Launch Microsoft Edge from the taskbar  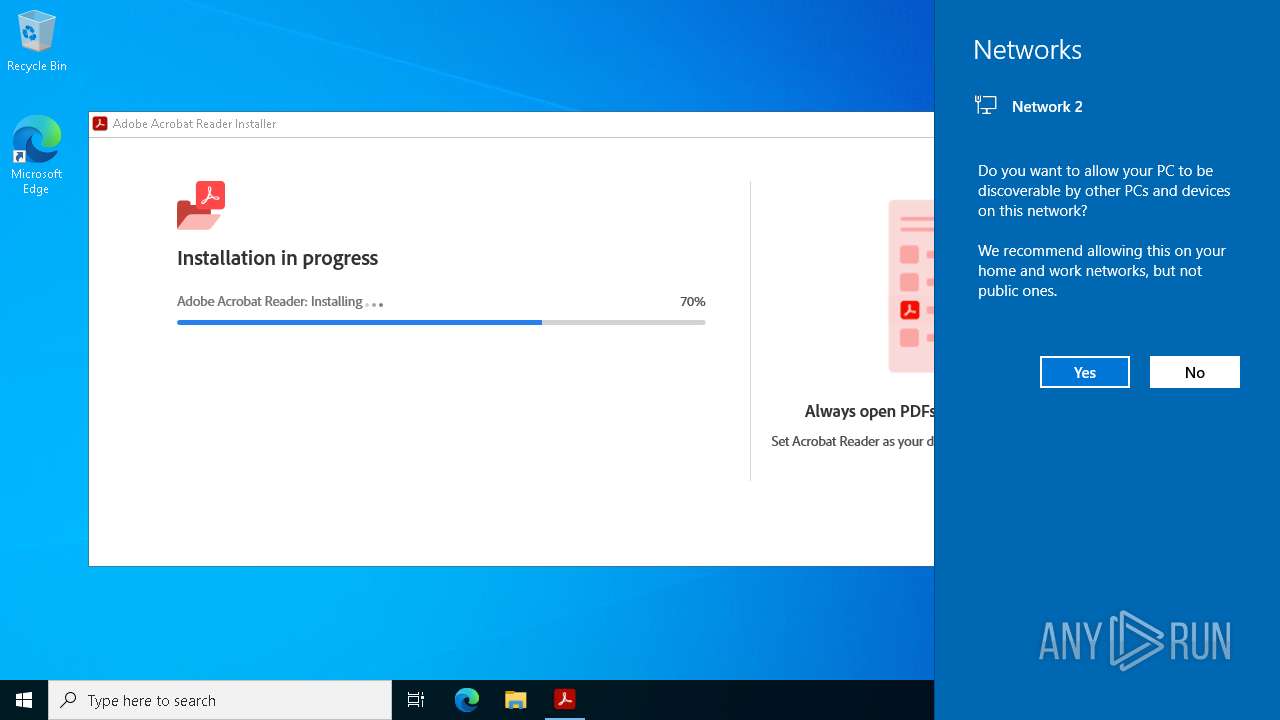click(x=467, y=700)
